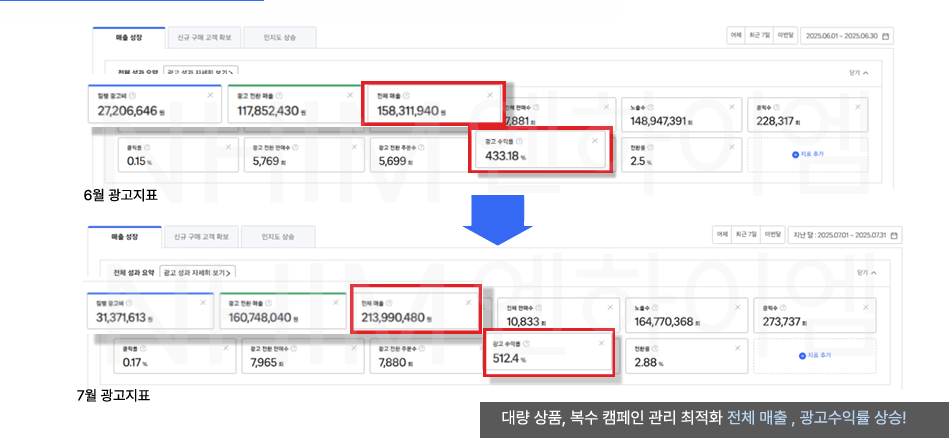Click the 7,965 광고 전환 판매수 value
The image size is (949, 438).
click(264, 363)
